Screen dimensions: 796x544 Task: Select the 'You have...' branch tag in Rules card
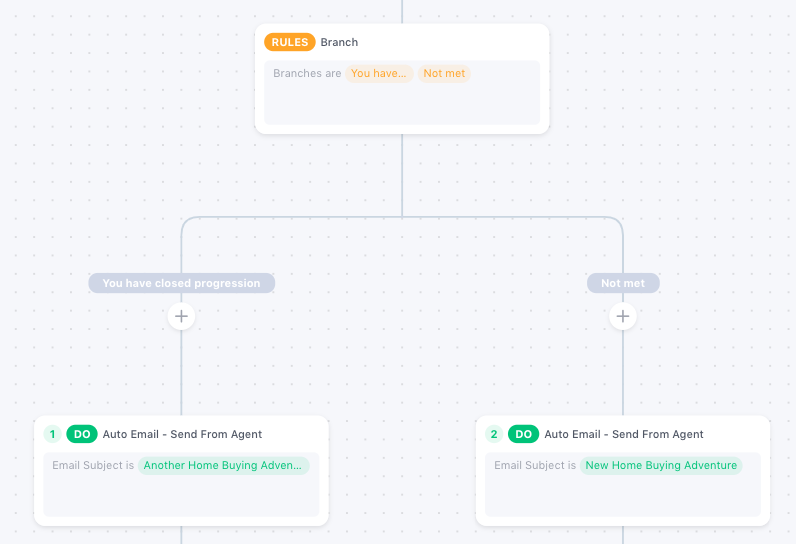click(x=379, y=73)
